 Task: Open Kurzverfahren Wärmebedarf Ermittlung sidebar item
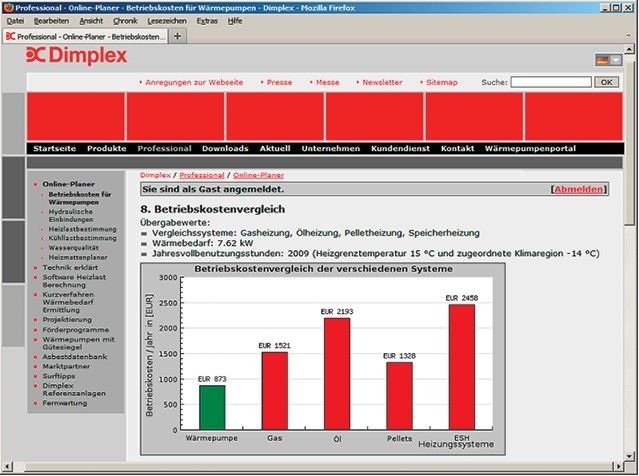pos(68,302)
